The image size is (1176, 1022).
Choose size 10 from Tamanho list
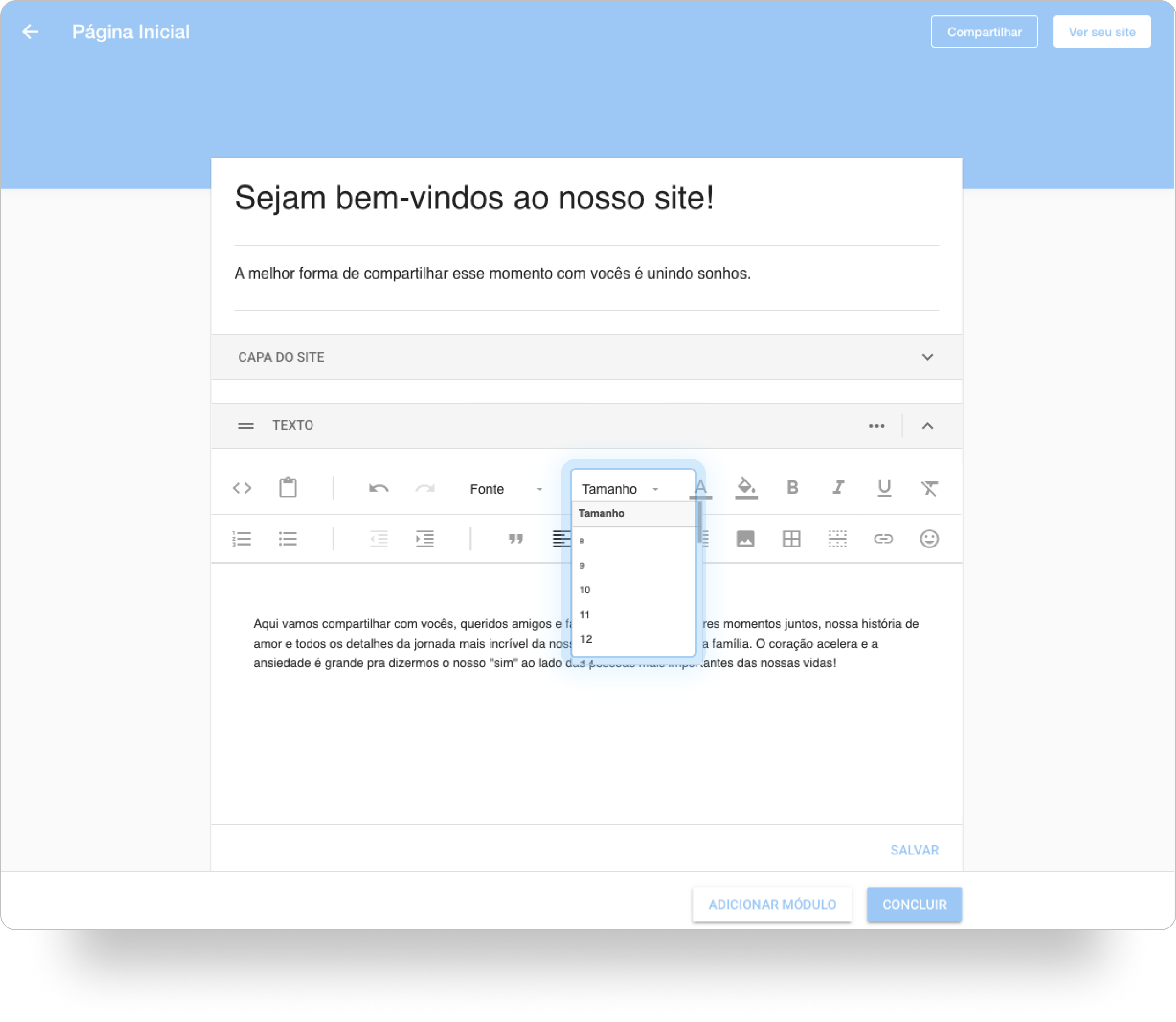click(585, 590)
